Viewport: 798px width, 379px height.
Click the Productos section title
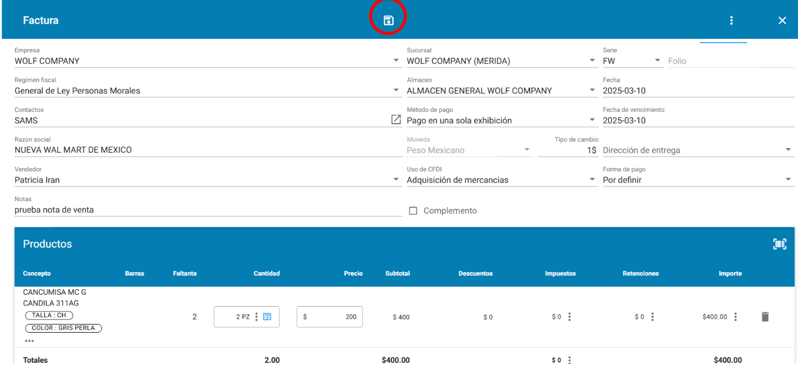(x=47, y=244)
